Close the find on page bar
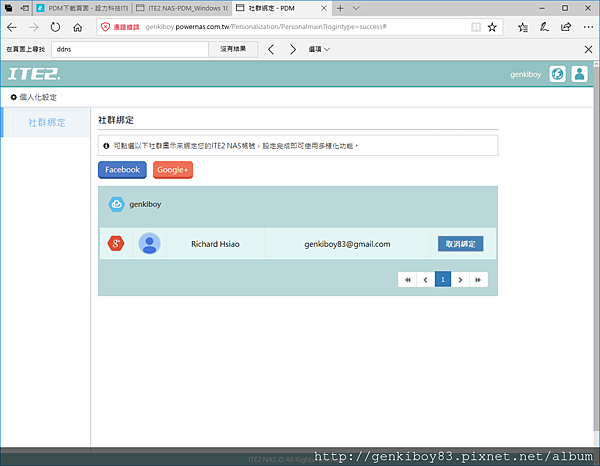 588,49
